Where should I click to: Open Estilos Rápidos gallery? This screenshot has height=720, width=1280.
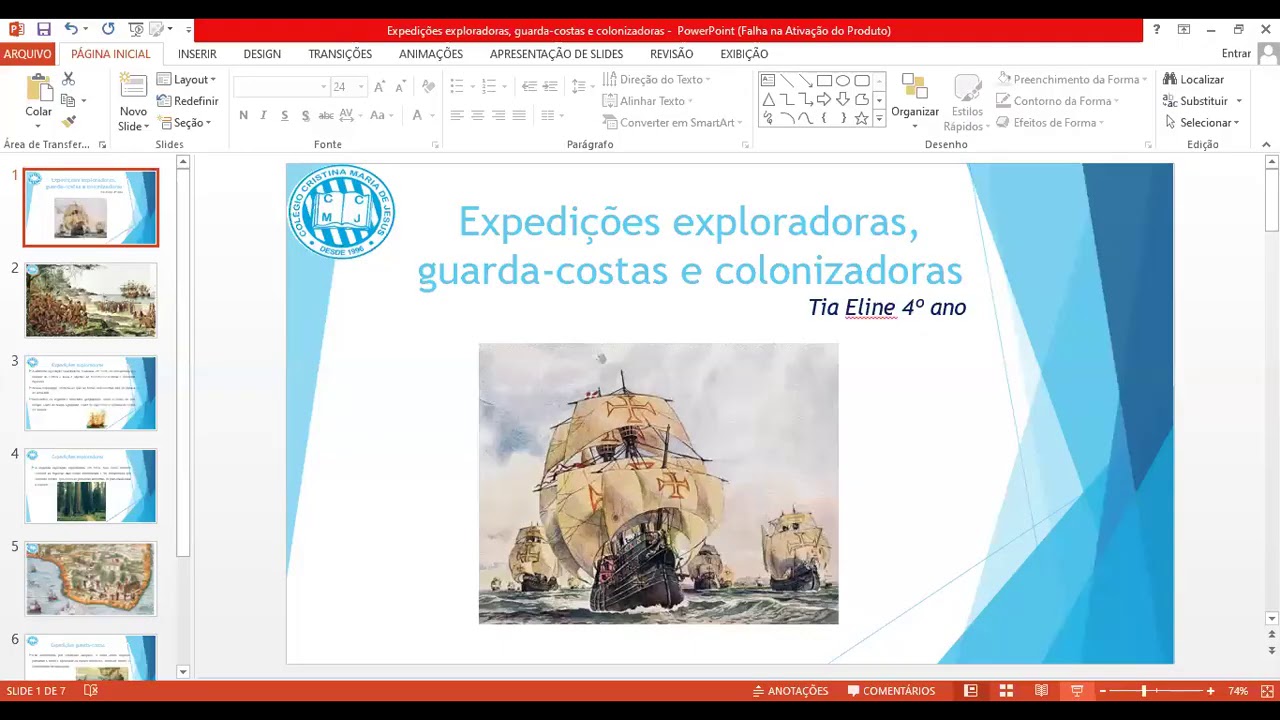click(967, 101)
